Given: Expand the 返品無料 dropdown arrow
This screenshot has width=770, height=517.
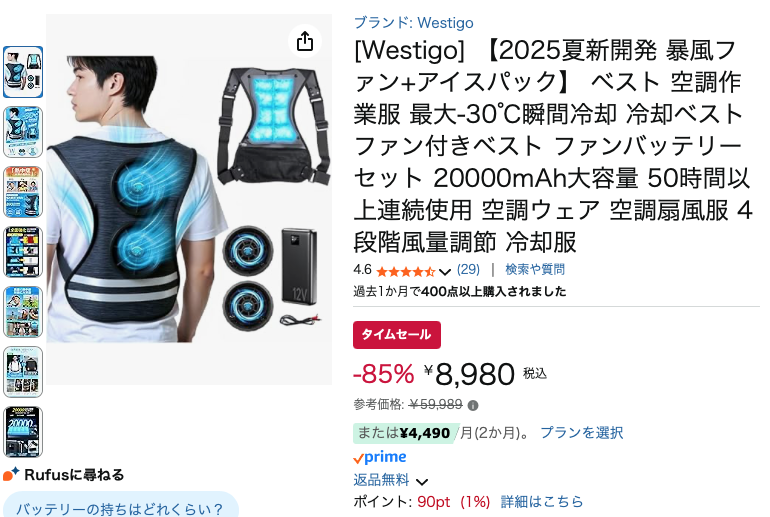Looking at the screenshot, I should [x=422, y=482].
